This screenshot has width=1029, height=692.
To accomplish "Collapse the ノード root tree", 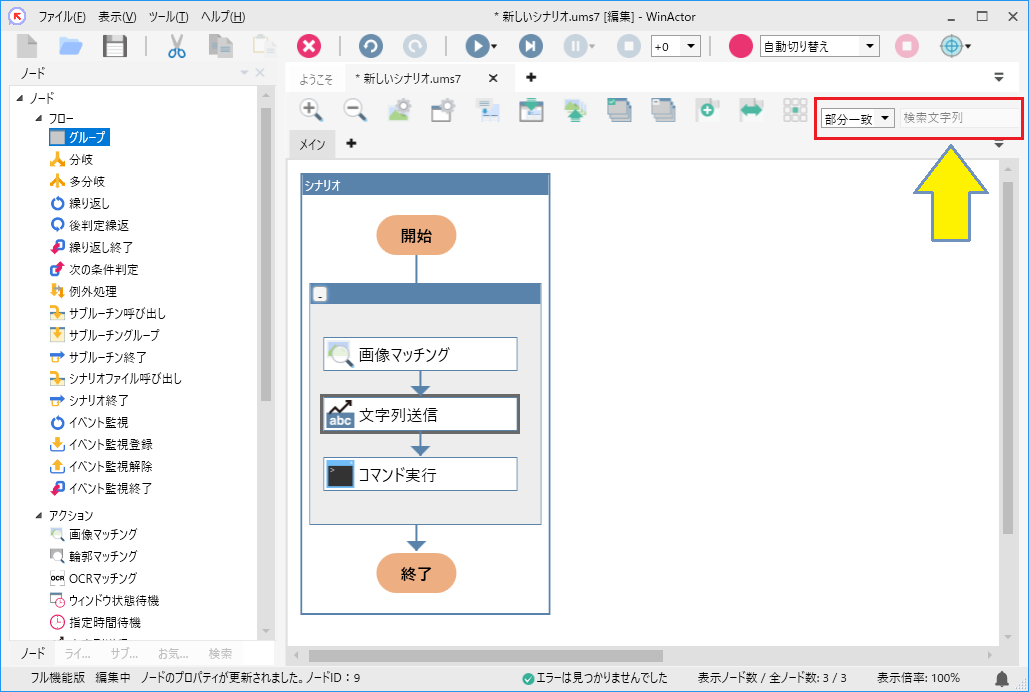I will click(x=20, y=98).
